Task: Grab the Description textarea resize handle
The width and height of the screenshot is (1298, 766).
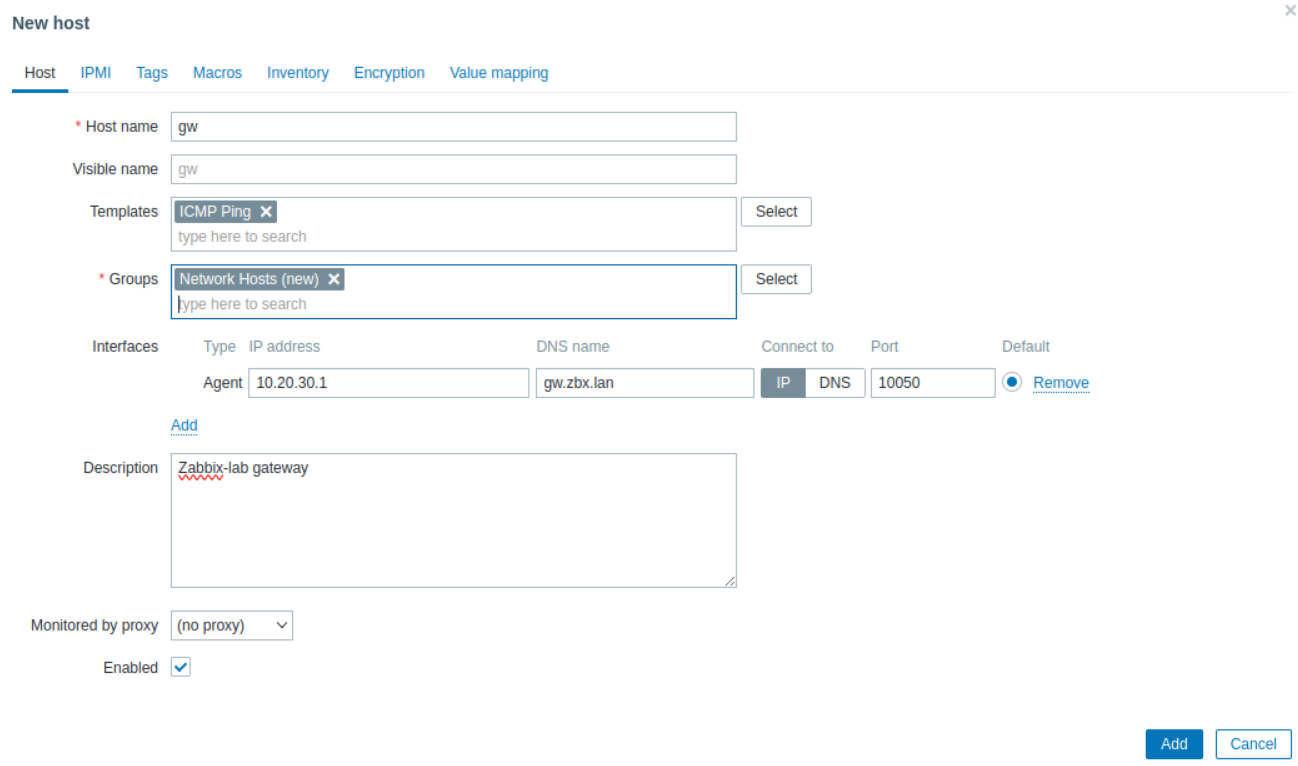Action: pos(730,581)
